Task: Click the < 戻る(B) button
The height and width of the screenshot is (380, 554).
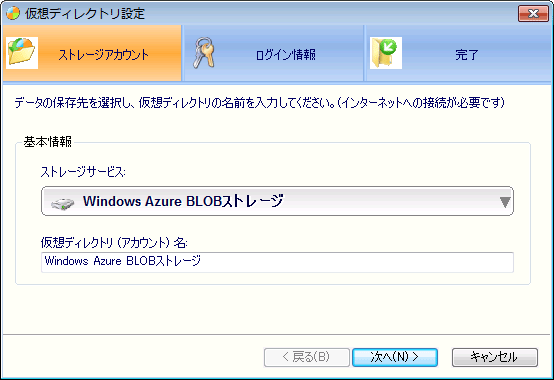Action: click(307, 357)
